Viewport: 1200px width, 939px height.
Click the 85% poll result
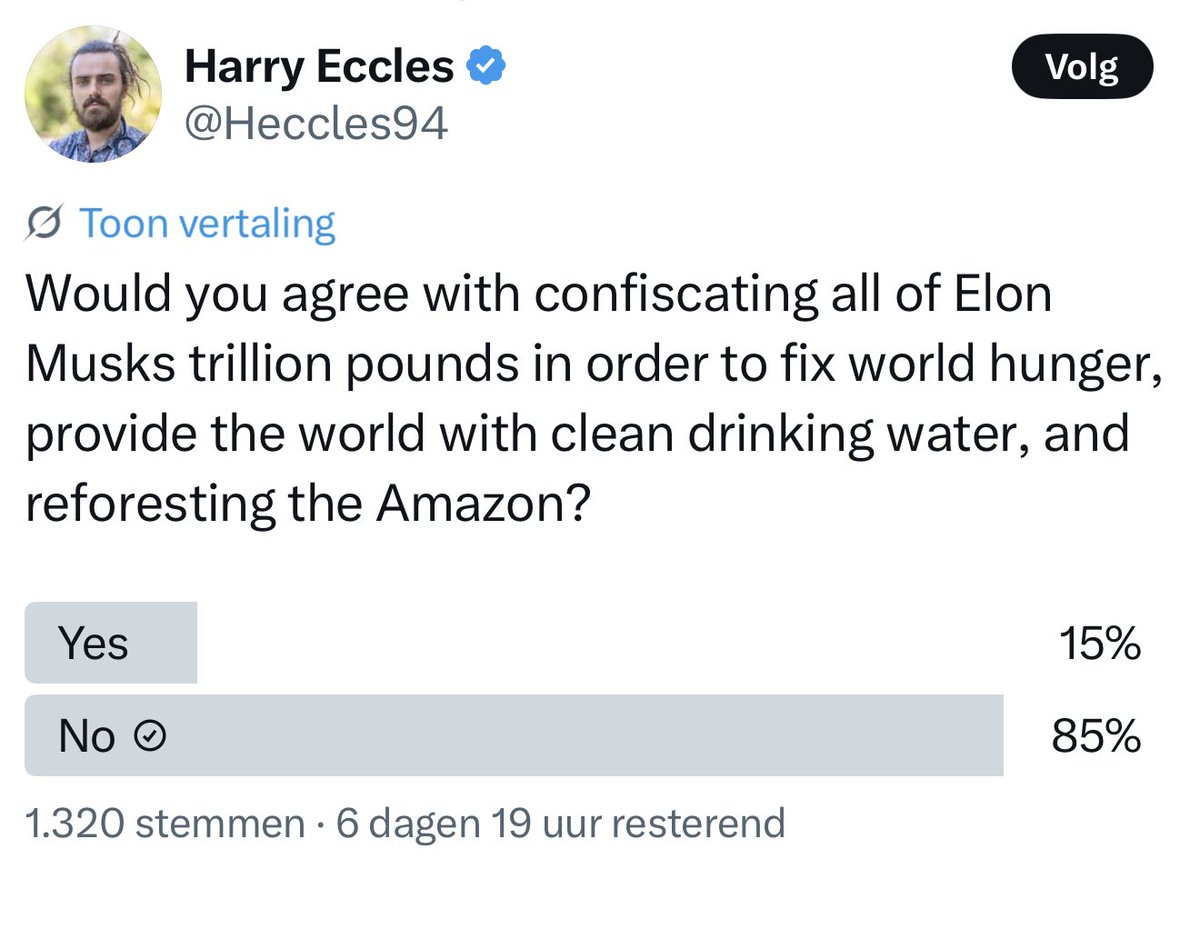click(x=1096, y=738)
